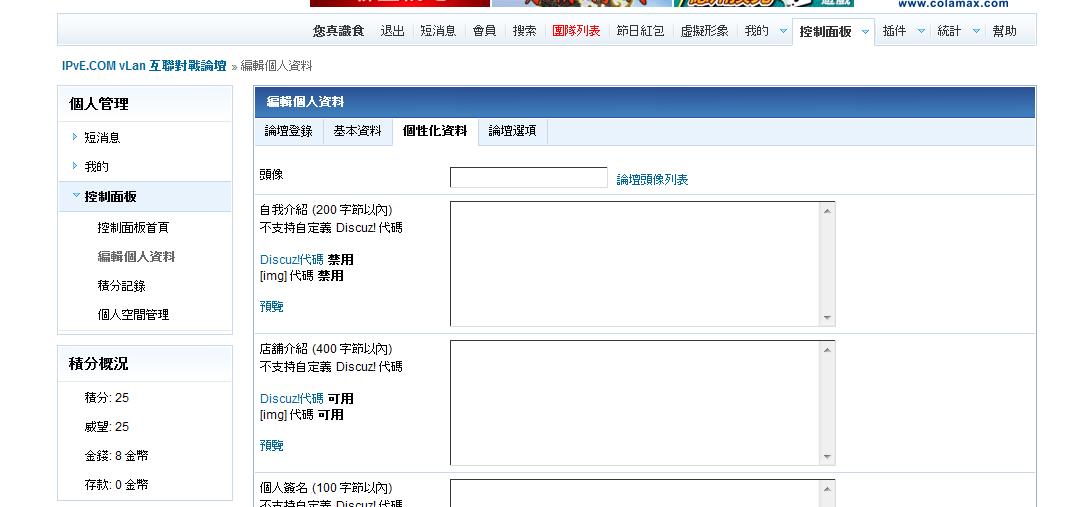This screenshot has height=507, width=1066.
Task: Switch to 論壇選項 tab
Action: tap(513, 132)
